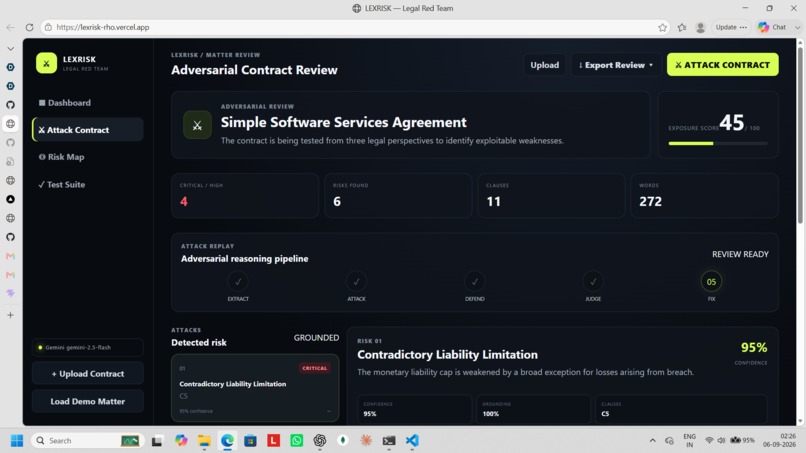Viewport: 806px width, 453px height.
Task: Open Visual Studio Code from the taskbar
Action: (412, 441)
